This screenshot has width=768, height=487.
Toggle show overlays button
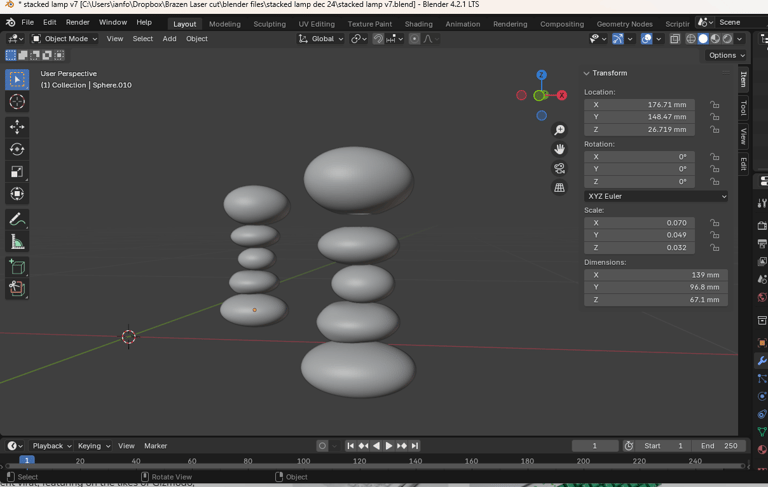pos(647,39)
